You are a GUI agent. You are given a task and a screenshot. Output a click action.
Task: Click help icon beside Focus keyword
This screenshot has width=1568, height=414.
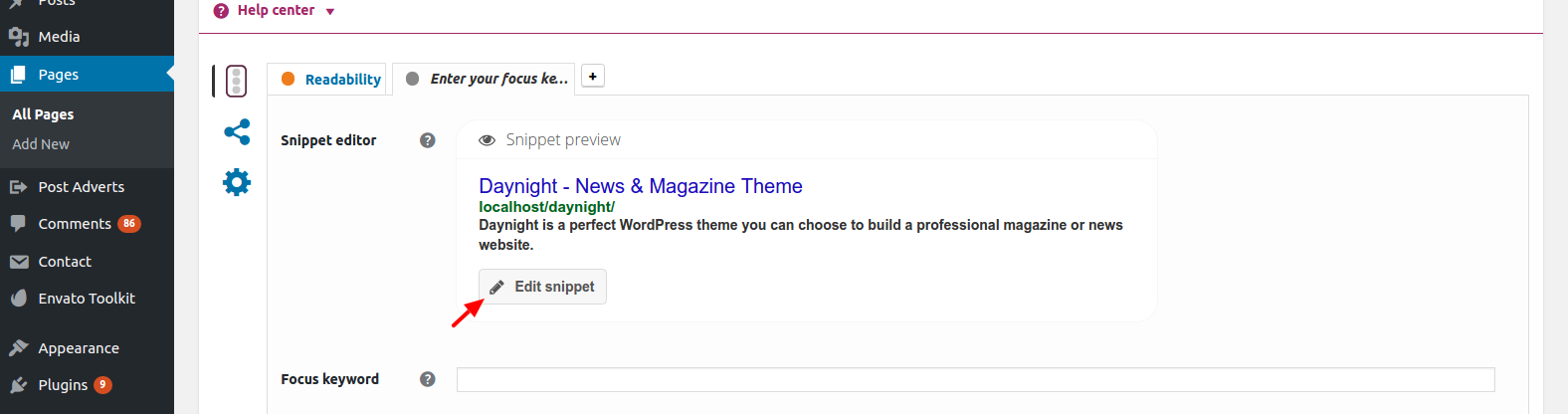click(428, 379)
